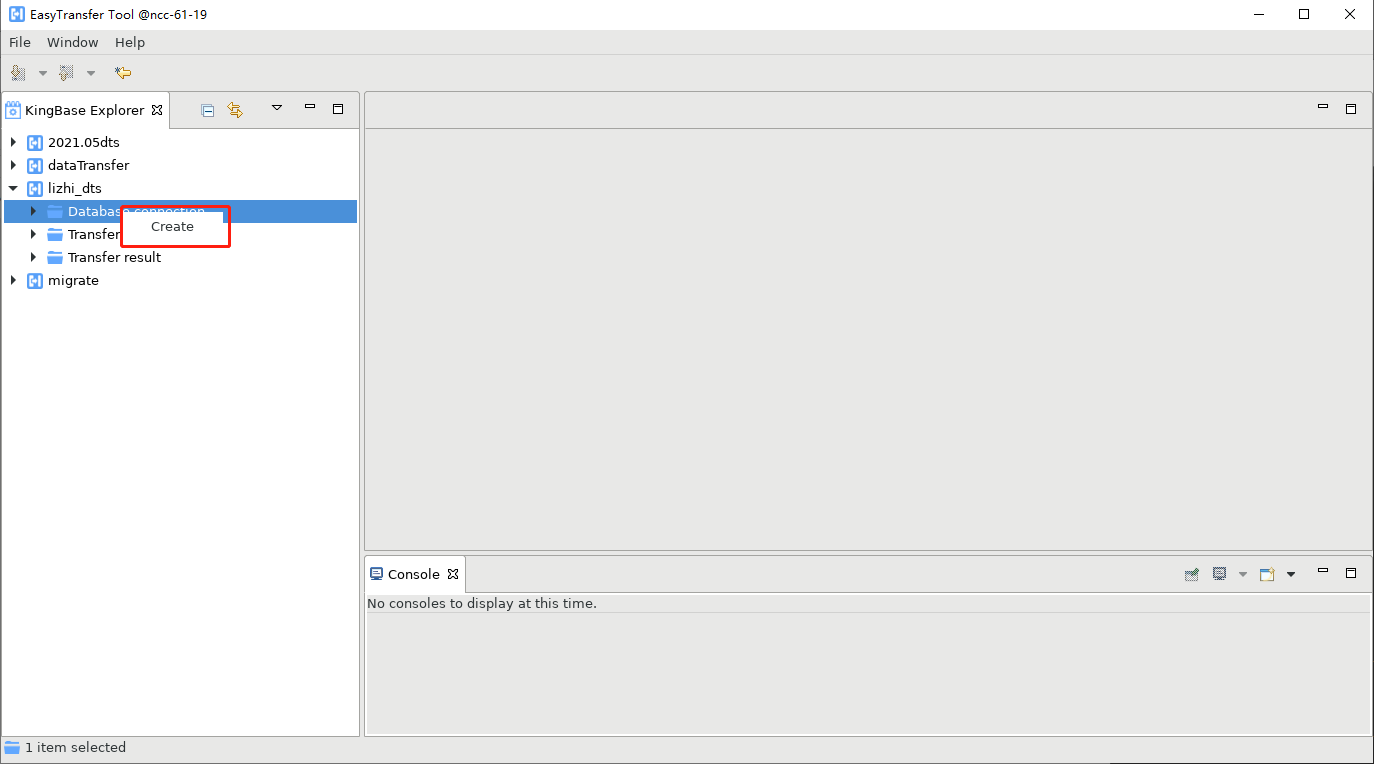Click the Database connection folder icon
The image size is (1374, 764).
[55, 211]
